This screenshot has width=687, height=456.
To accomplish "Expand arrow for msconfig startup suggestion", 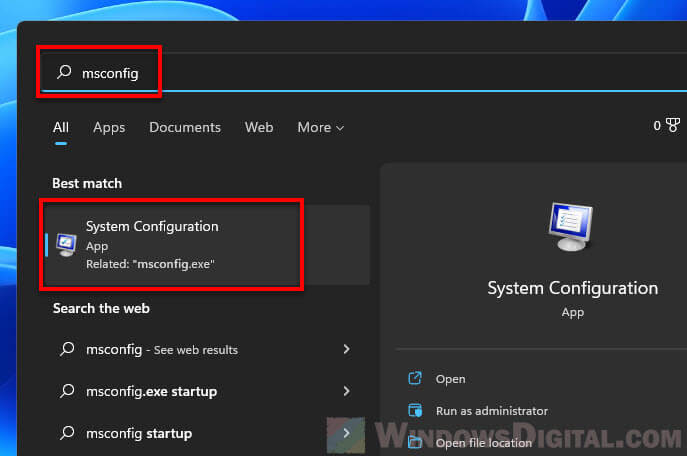I will [347, 433].
